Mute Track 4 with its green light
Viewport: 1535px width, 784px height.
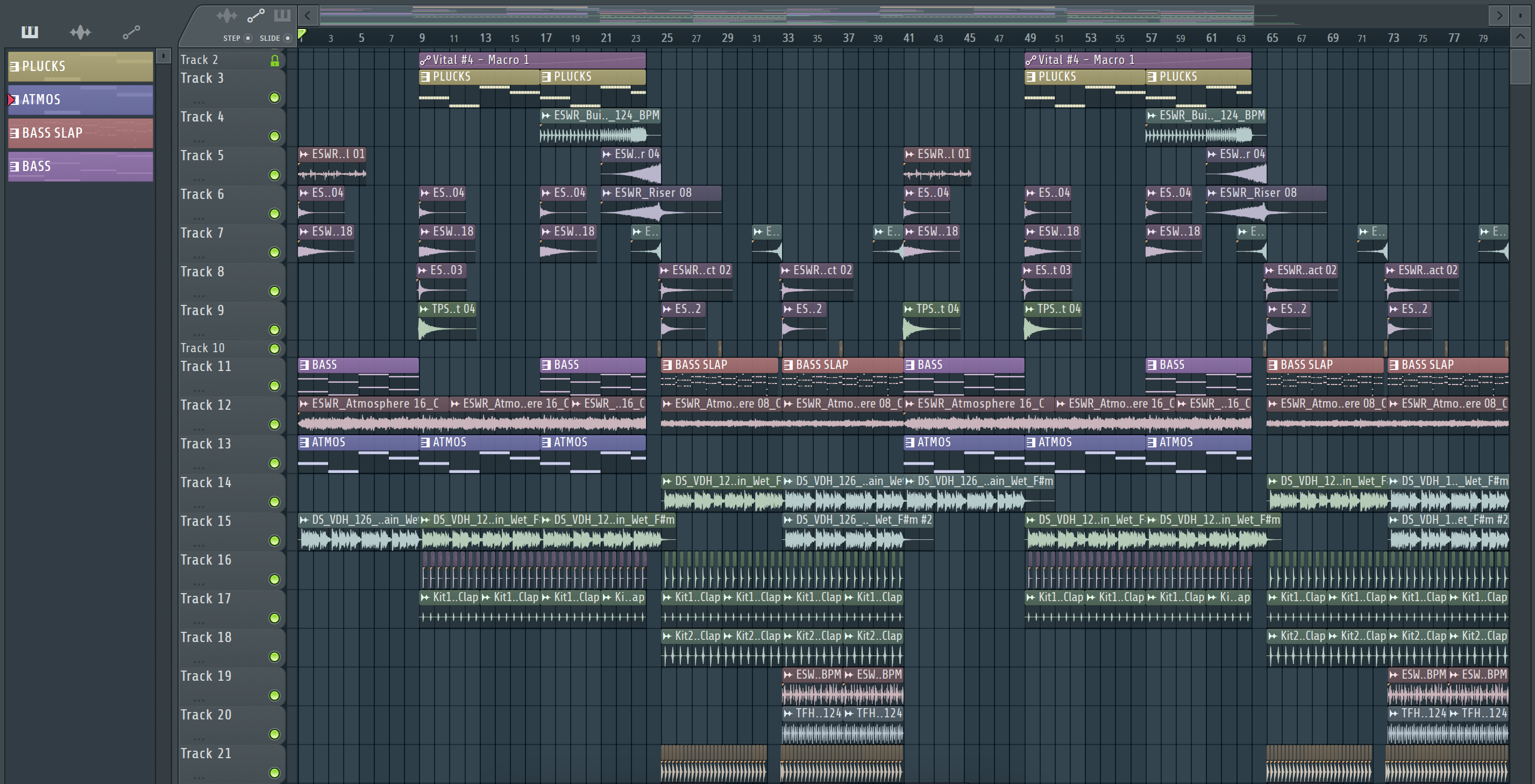pyautogui.click(x=274, y=137)
